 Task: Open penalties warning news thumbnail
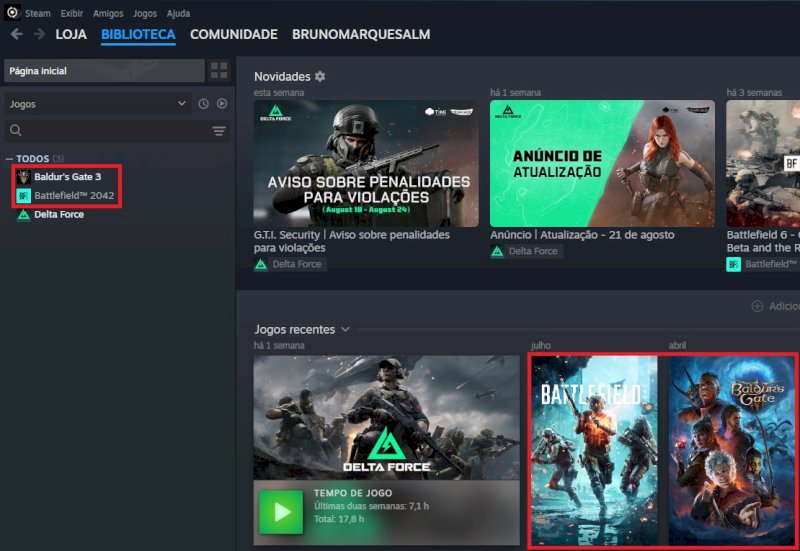[x=366, y=163]
